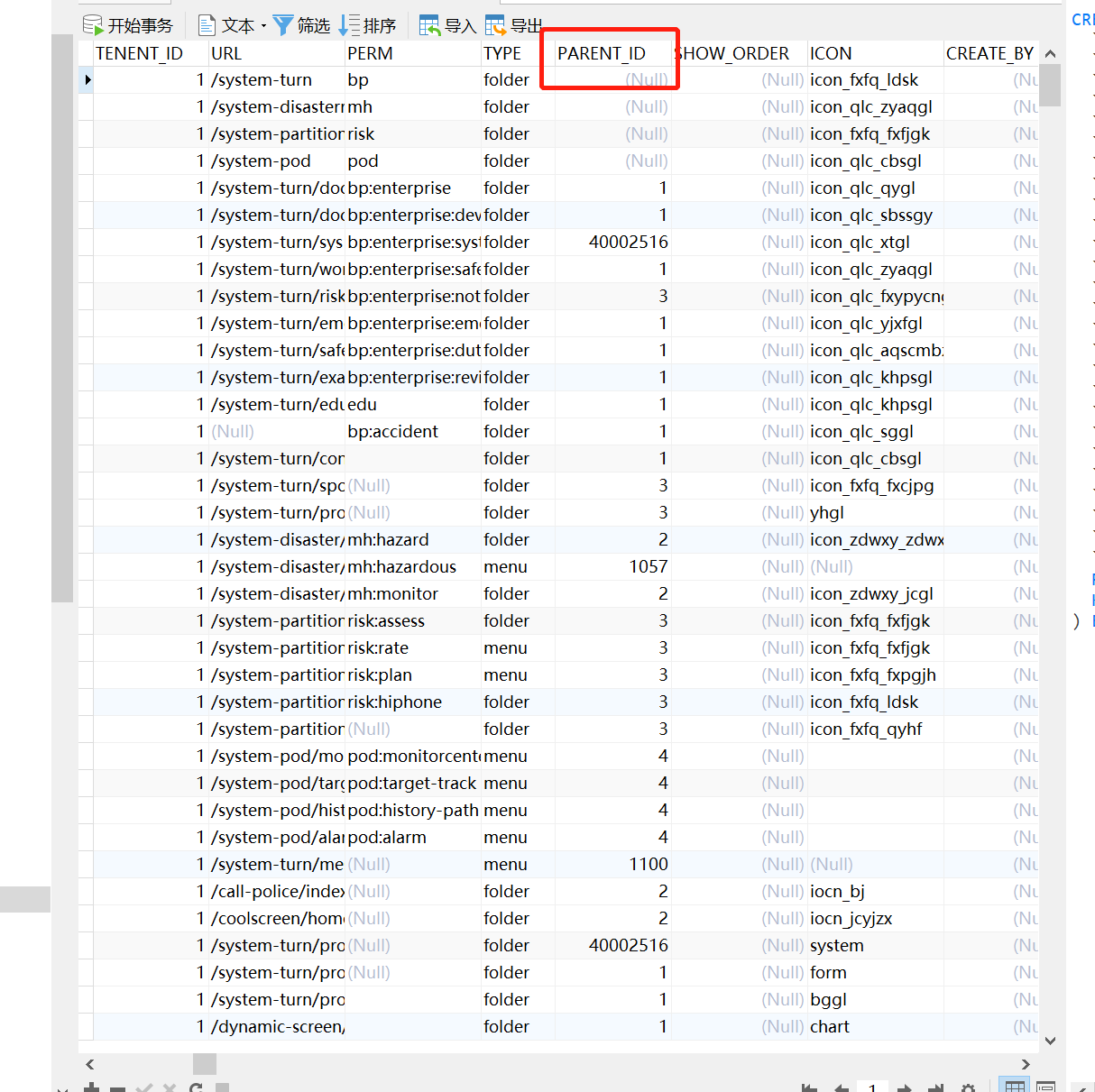Select the 'bp:accident' PERM cell
This screenshot has height=1092, width=1095.
(413, 431)
